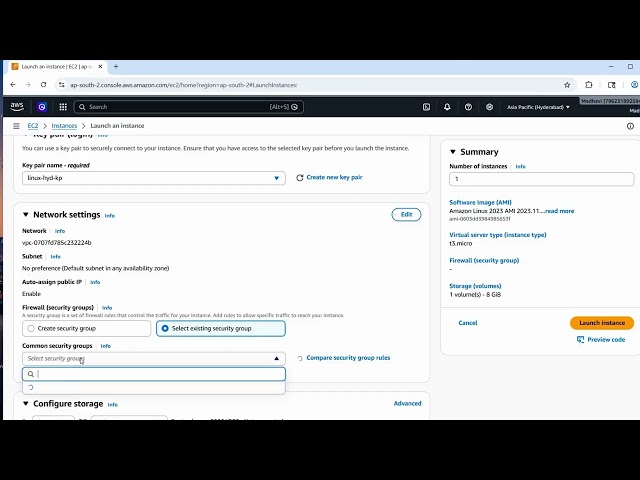Click the info circle icon at page right

(630, 126)
